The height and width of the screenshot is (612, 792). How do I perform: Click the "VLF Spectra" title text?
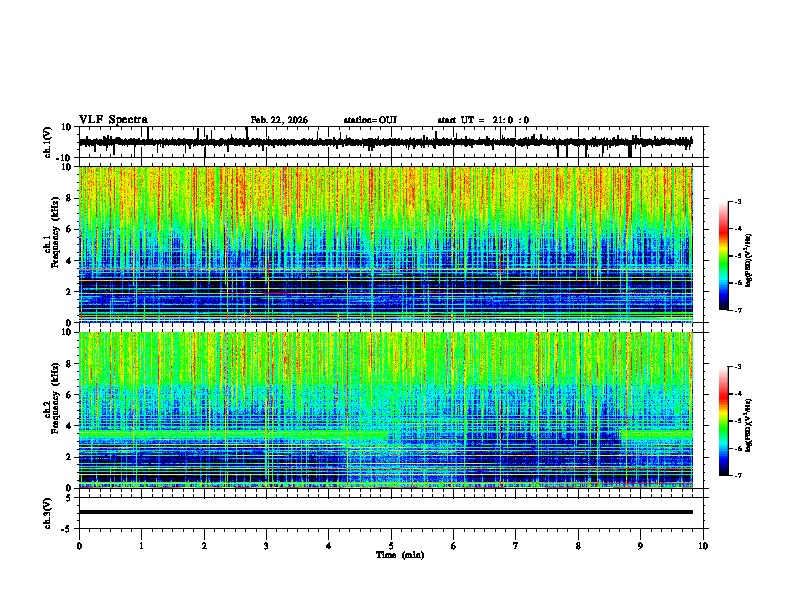point(113,120)
